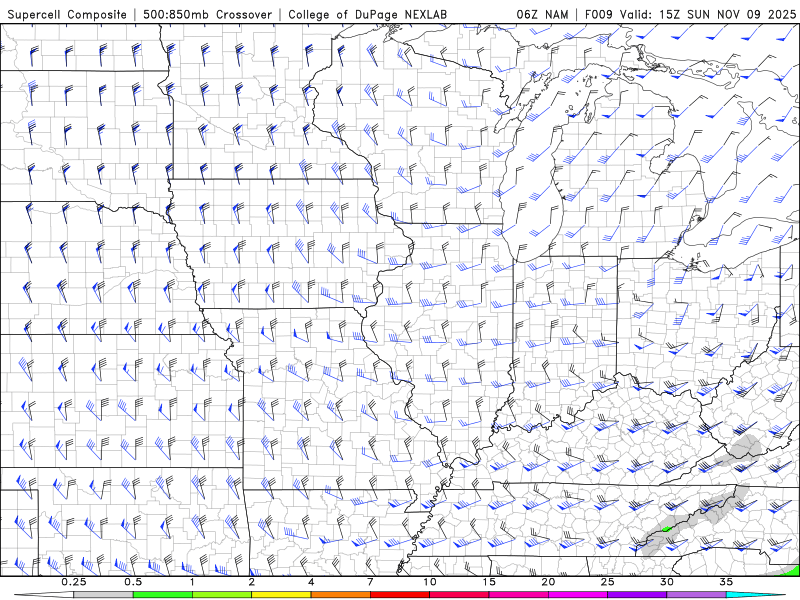Select the yellow 2–4 colorbar segment
Screen dimensions: 800x600
pyautogui.click(x=281, y=595)
